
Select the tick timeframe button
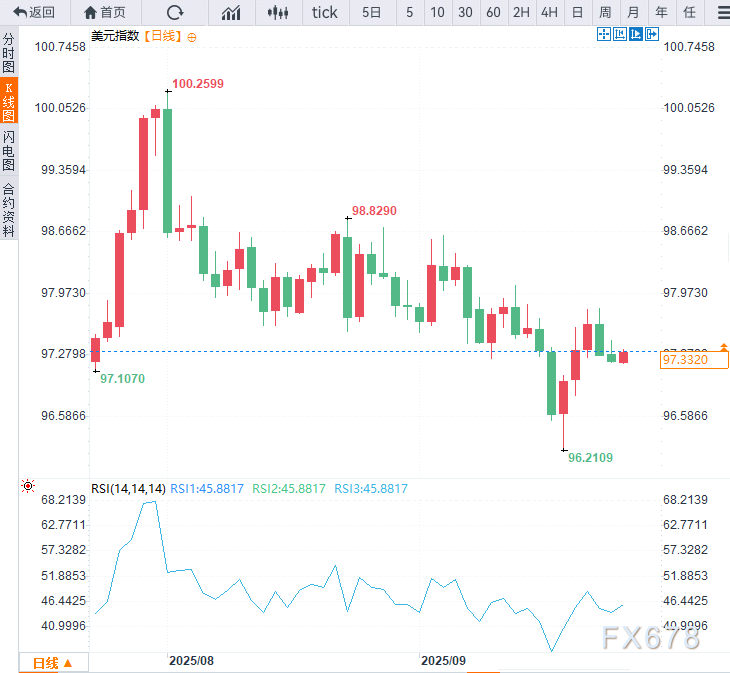pyautogui.click(x=325, y=12)
